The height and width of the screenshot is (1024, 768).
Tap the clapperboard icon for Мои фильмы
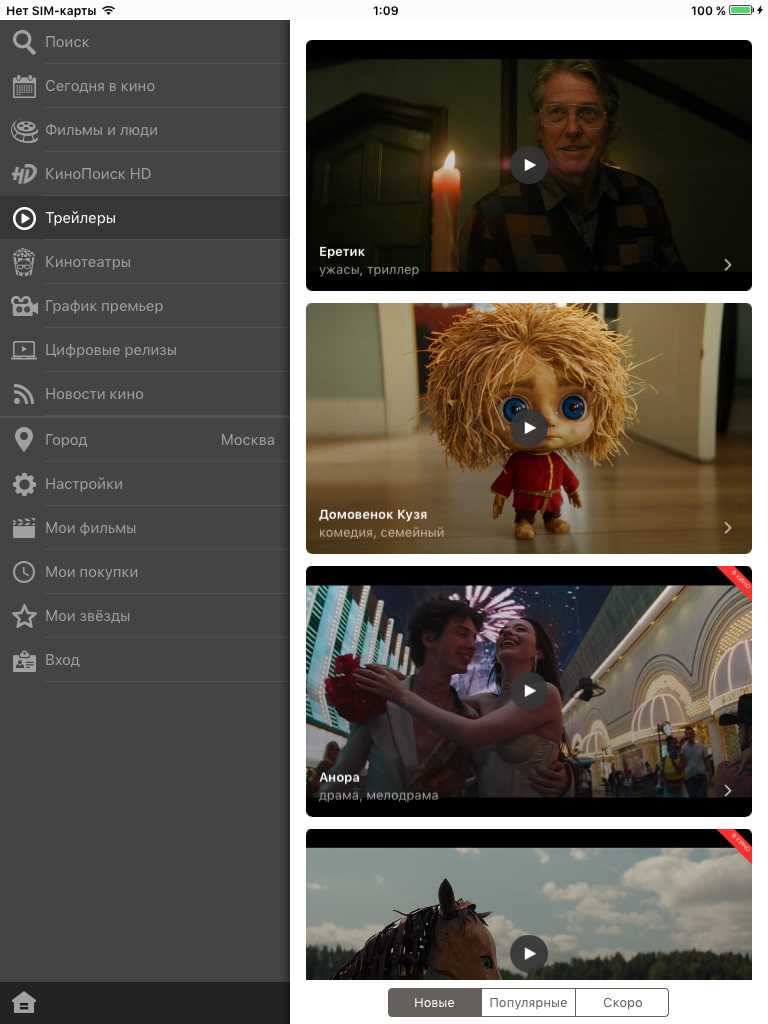(24, 528)
